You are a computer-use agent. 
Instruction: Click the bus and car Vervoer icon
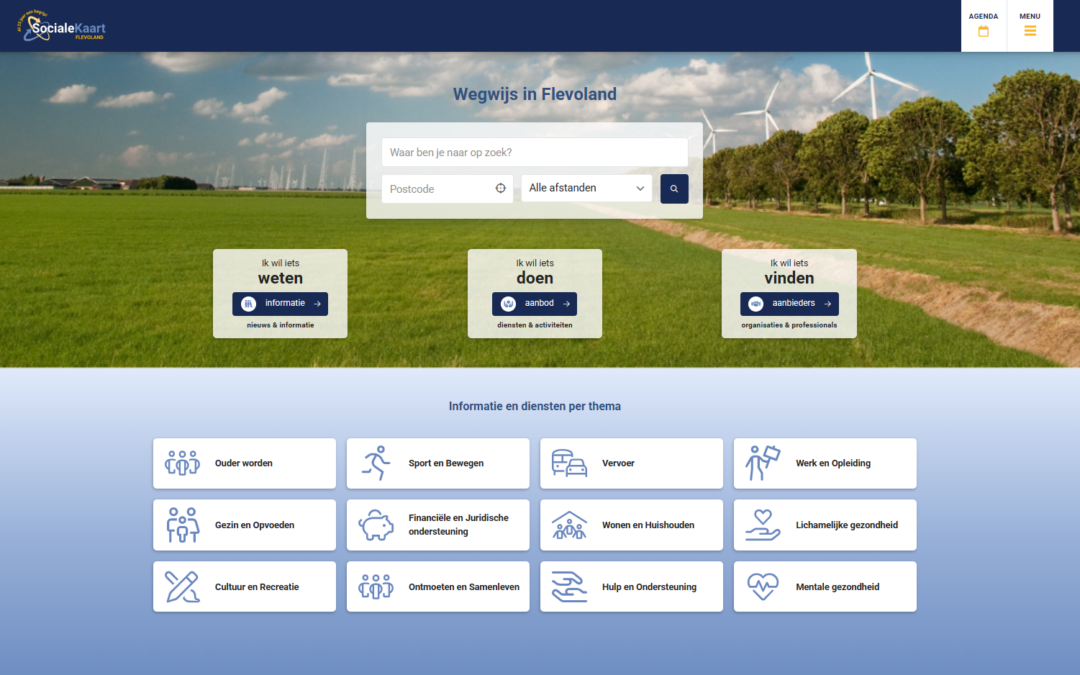(569, 463)
